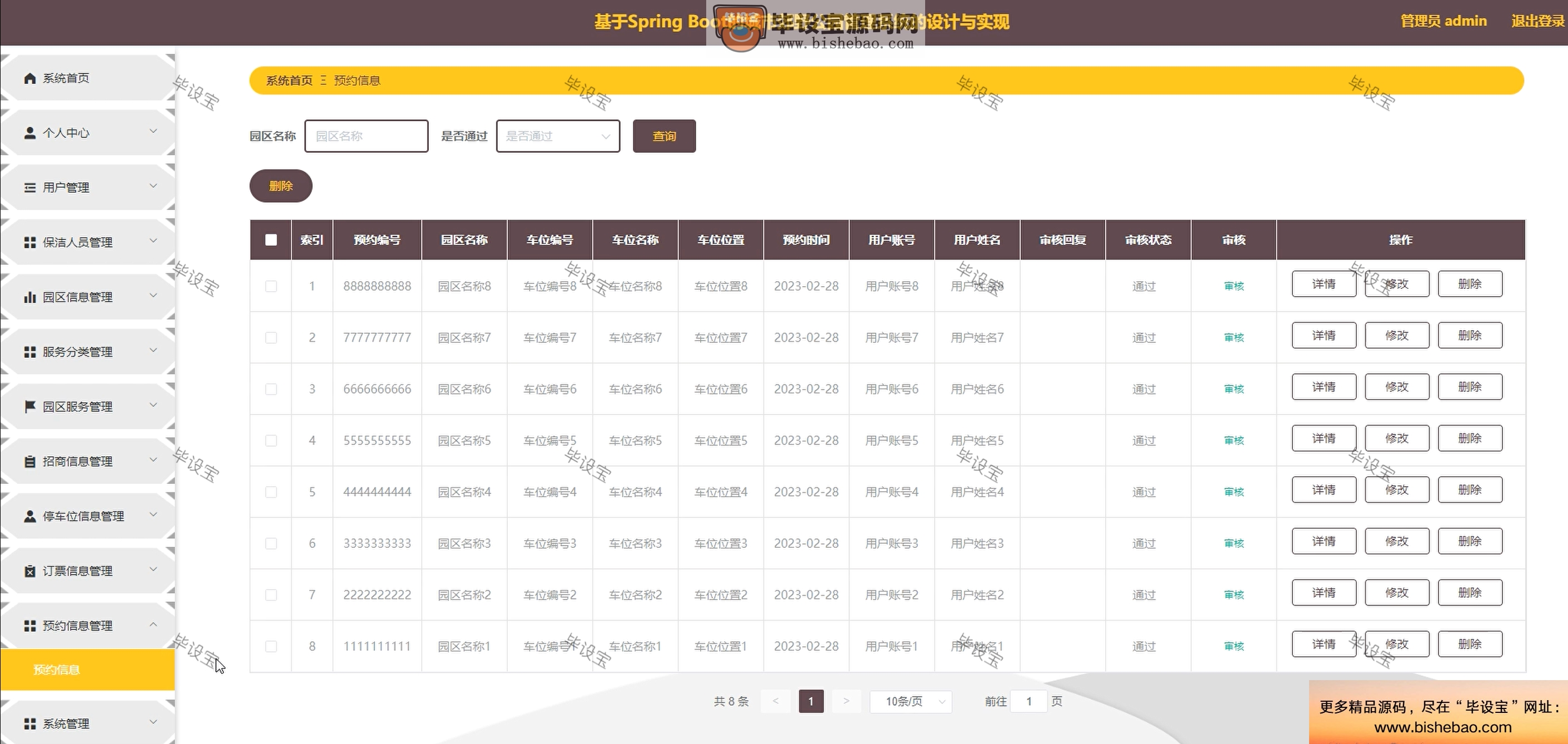Click the 预约时间 column header
Screen dimensions: 1568x744
(806, 240)
